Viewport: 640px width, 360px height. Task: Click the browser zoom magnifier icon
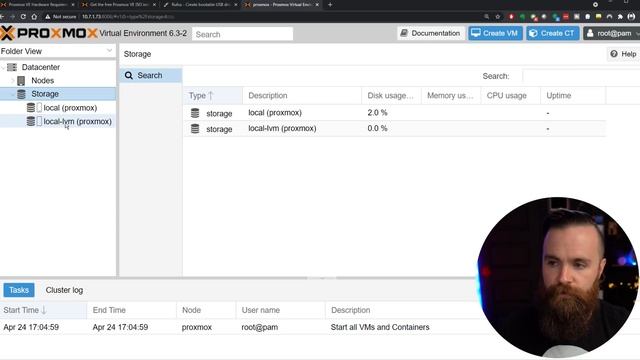click(487, 17)
